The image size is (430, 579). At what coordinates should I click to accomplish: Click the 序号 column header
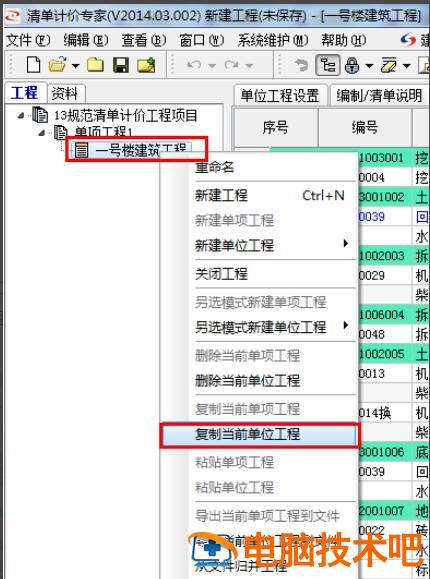[x=275, y=127]
